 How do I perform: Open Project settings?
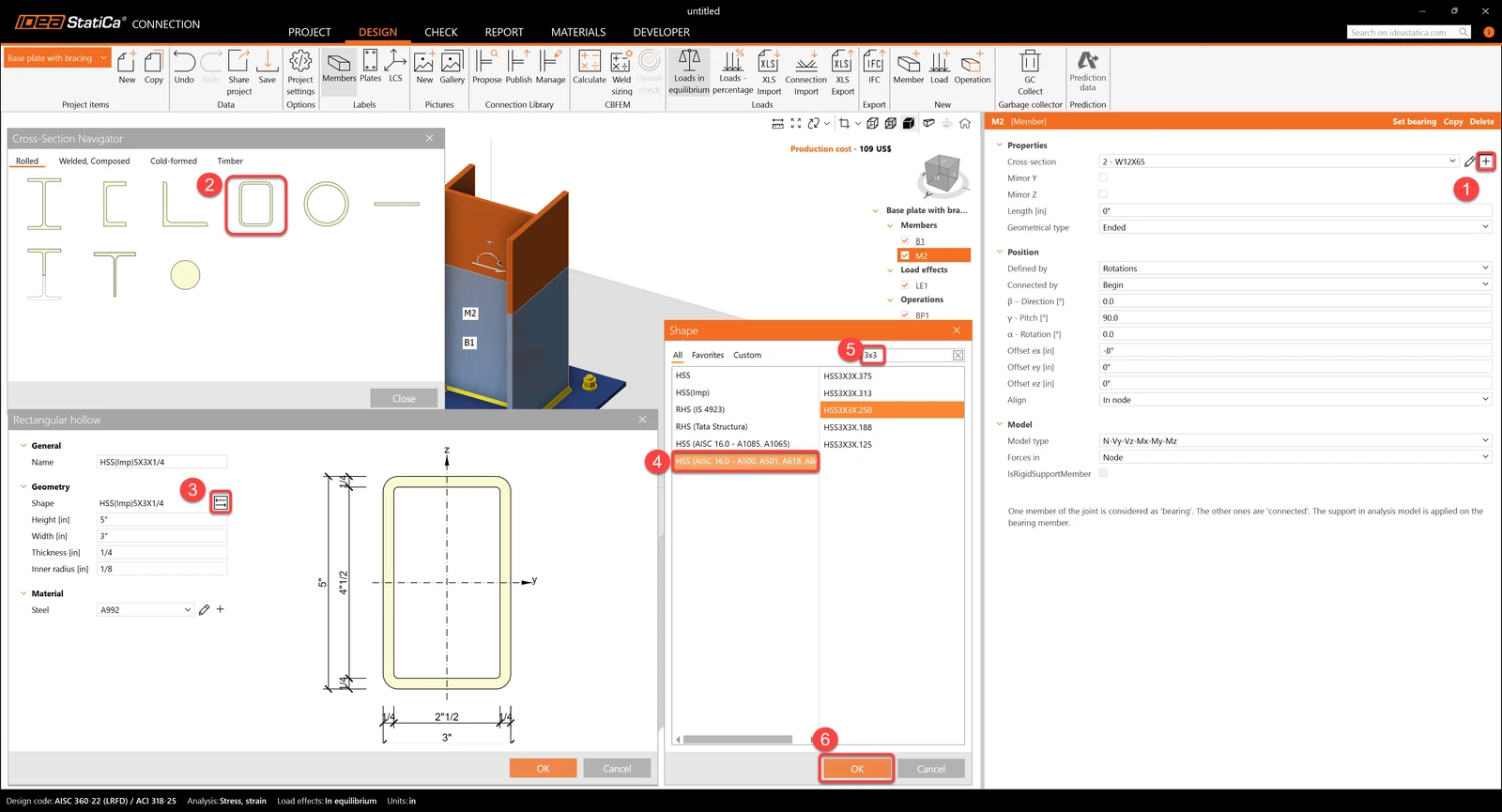[x=300, y=72]
